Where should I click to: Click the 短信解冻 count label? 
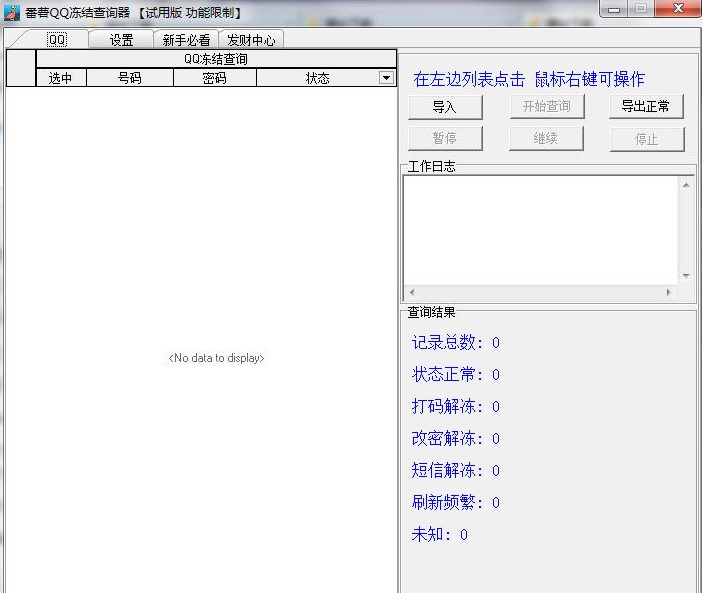pos(456,470)
